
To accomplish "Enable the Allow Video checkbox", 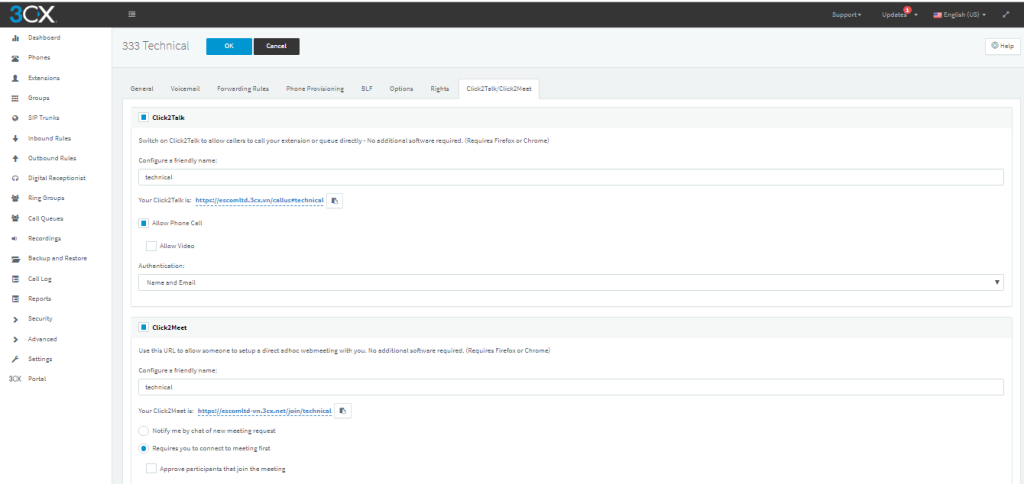I will (151, 246).
